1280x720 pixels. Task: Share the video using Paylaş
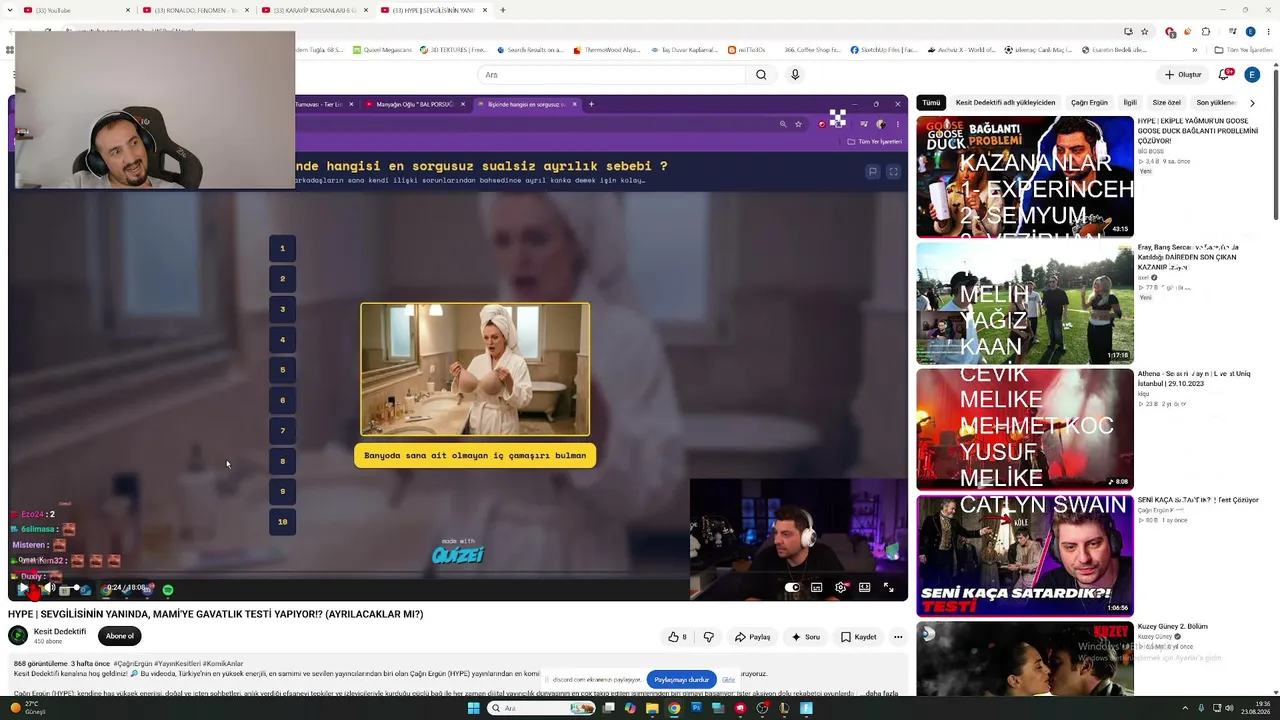point(752,637)
